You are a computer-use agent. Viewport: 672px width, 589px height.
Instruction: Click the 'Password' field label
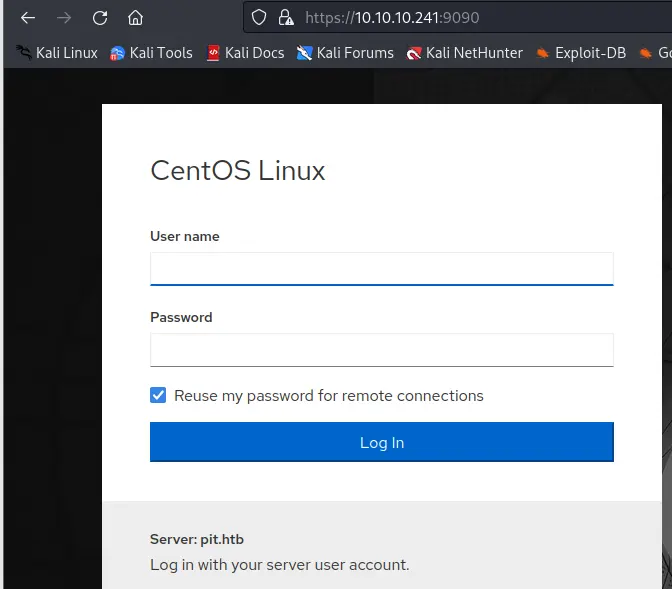tap(181, 317)
